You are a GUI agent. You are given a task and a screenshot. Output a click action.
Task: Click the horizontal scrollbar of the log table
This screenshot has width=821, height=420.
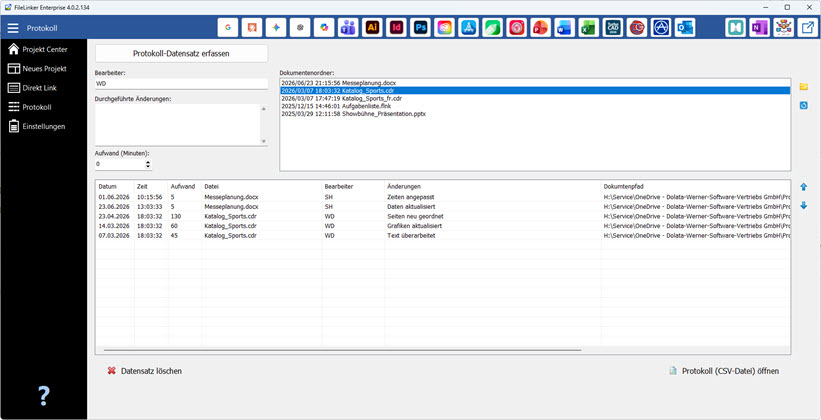pyautogui.click(x=342, y=350)
